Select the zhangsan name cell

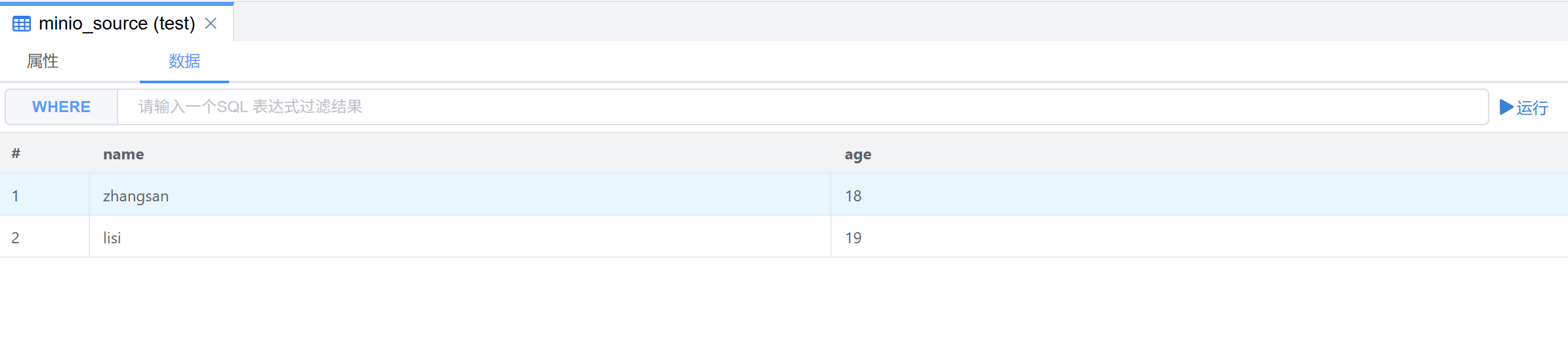[x=136, y=196]
